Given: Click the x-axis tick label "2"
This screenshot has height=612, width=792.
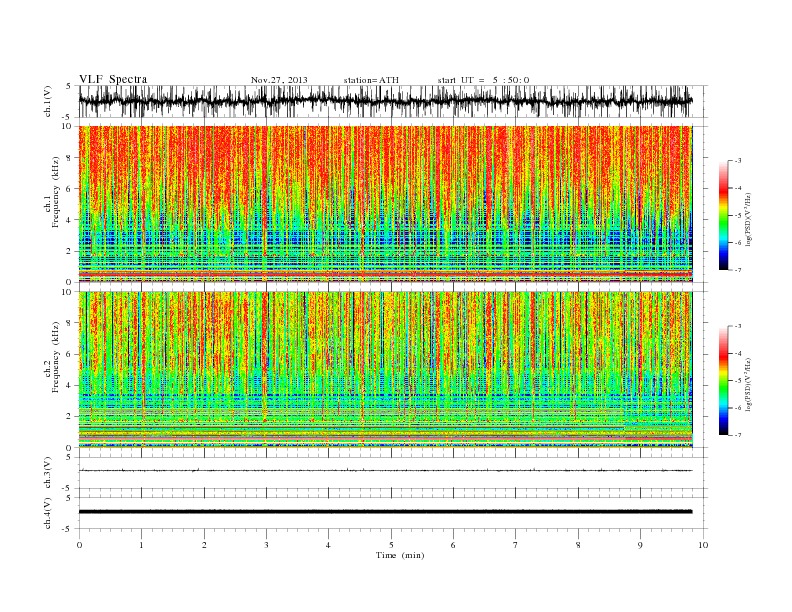Looking at the screenshot, I should [204, 545].
